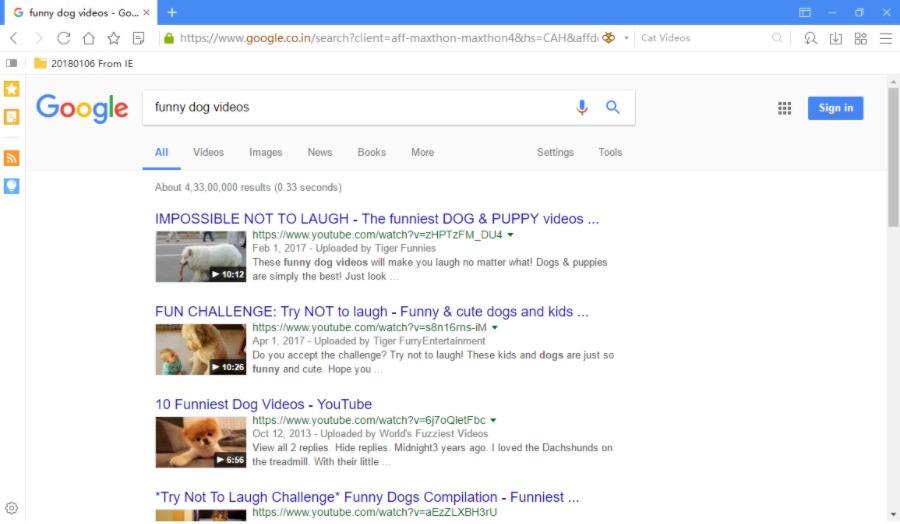Switch to the Videos tab
This screenshot has height=524, width=900.
pyautogui.click(x=208, y=152)
